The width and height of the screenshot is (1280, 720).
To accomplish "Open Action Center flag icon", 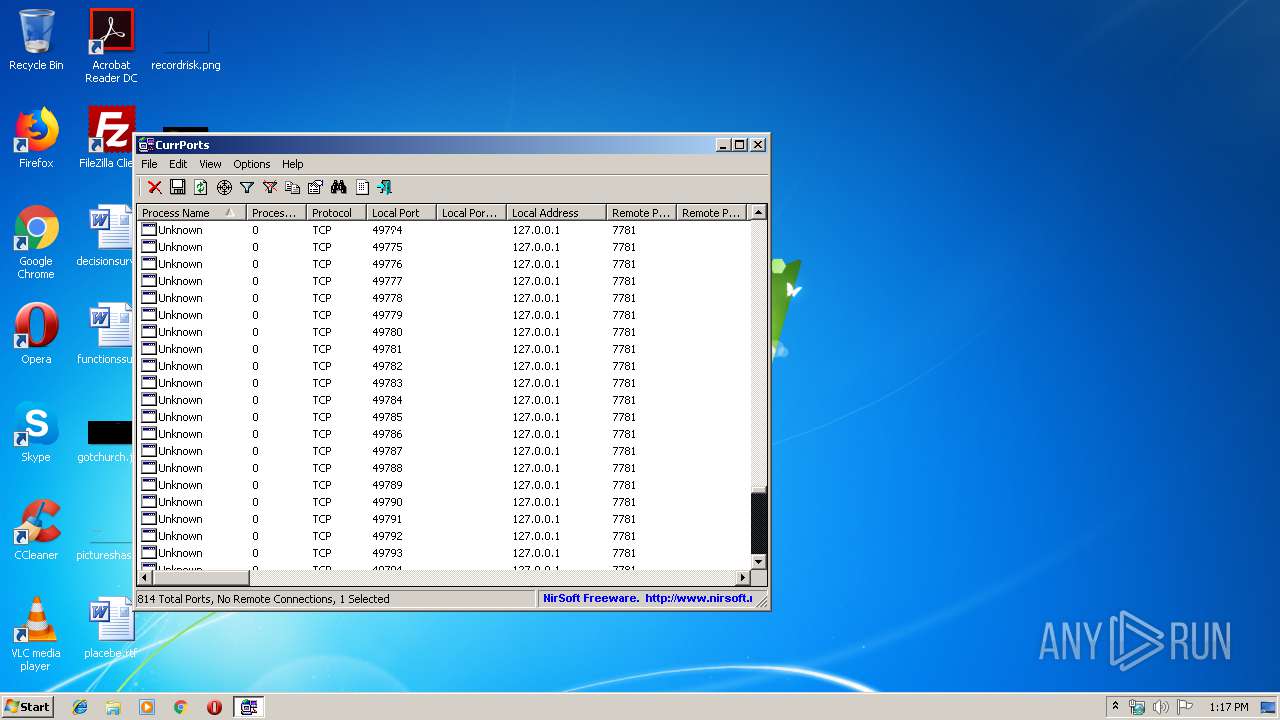I will coord(1185,707).
